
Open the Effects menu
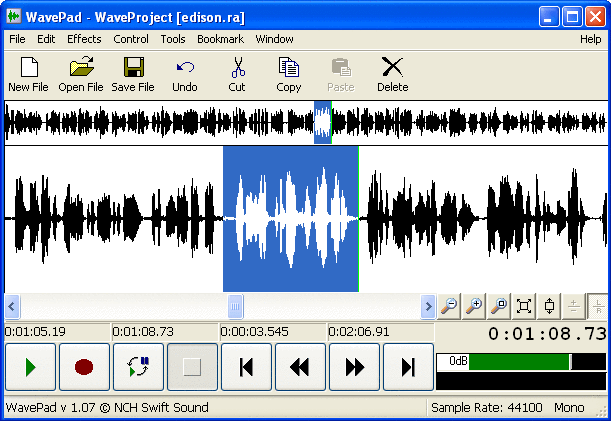84,39
